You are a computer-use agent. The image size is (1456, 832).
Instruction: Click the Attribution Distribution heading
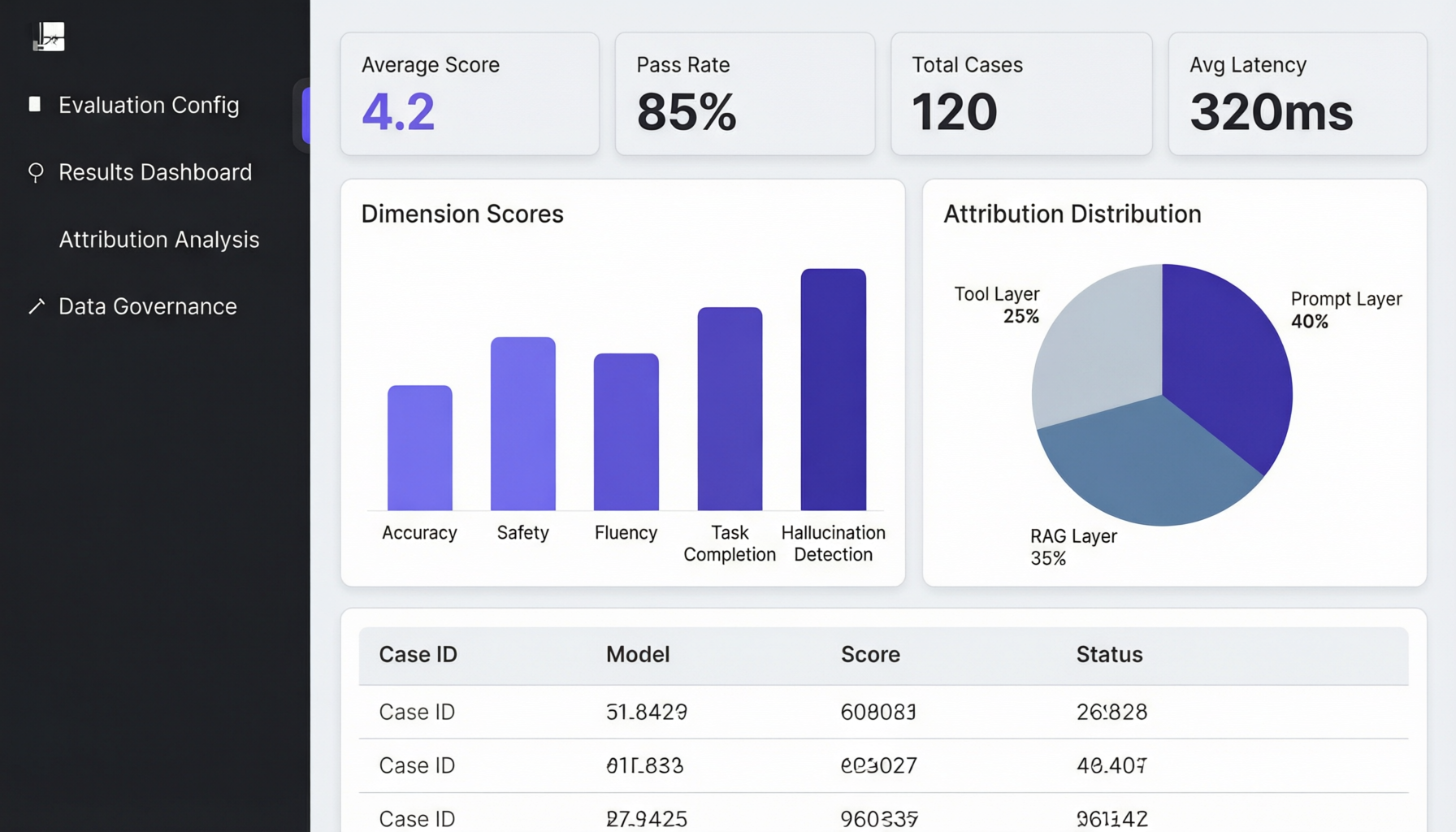tap(1072, 214)
